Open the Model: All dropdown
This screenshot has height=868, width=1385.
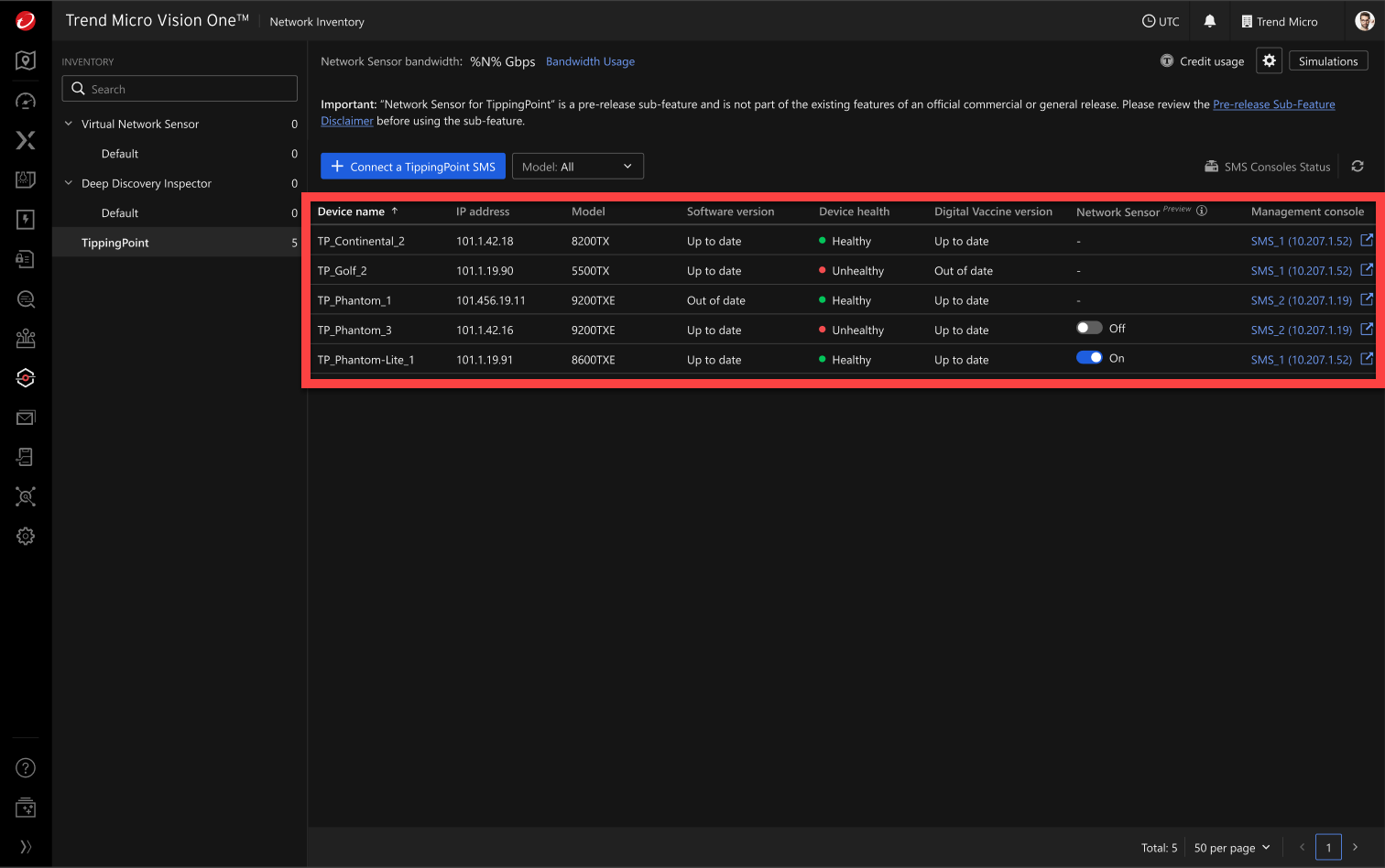tap(577, 166)
